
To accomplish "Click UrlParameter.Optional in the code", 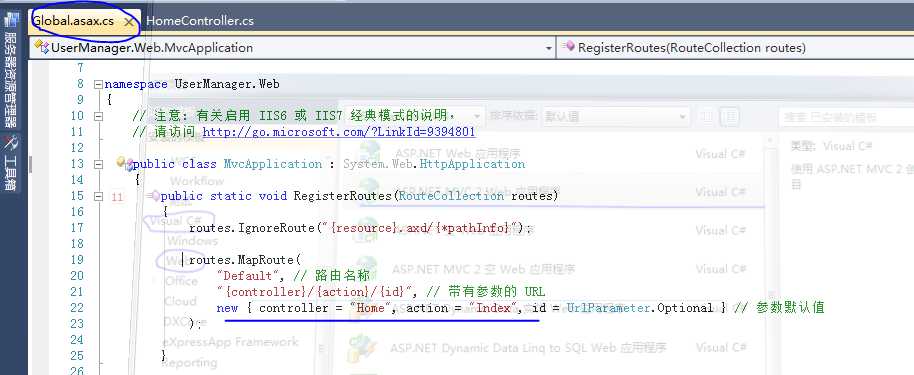I will tap(639, 307).
